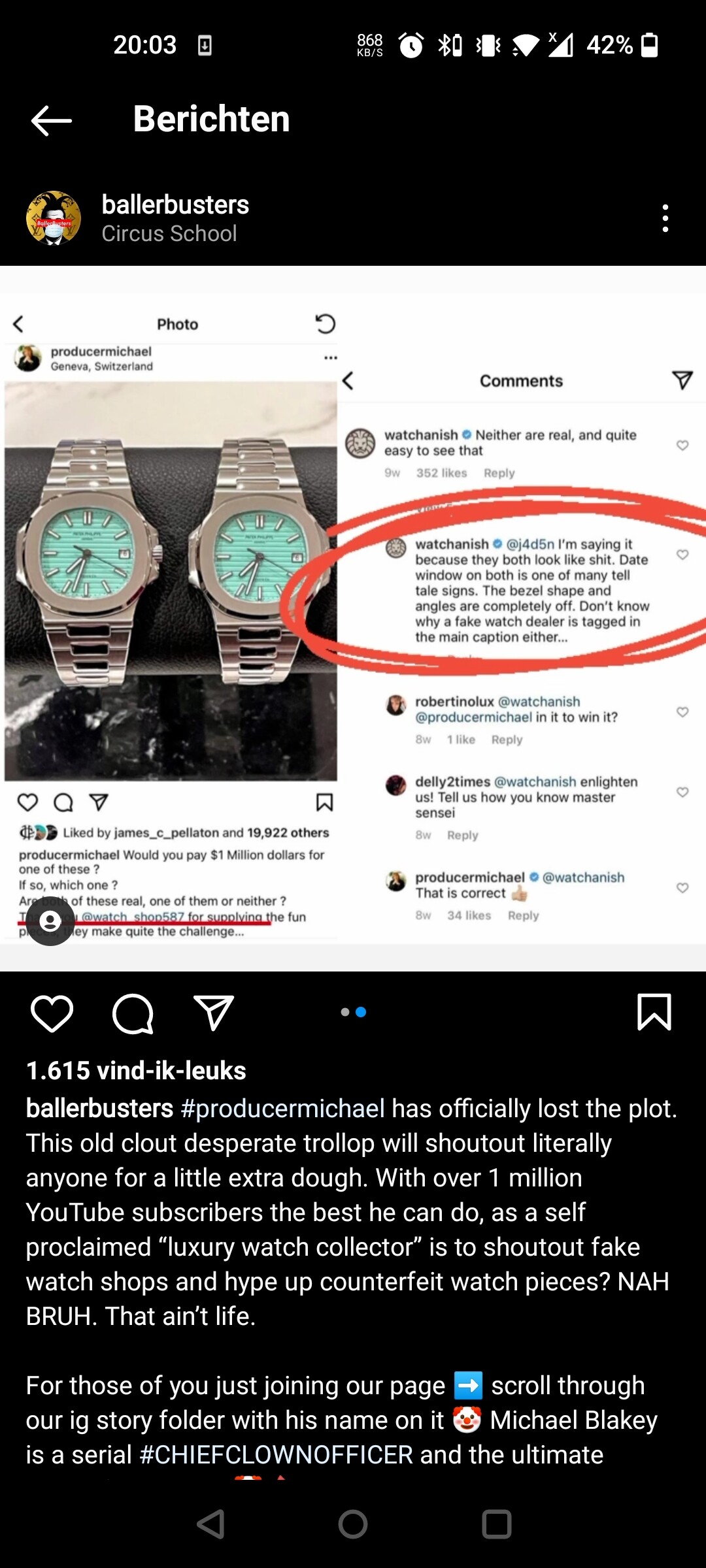Viewport: 706px width, 1568px height.
Task: Tap the alarm clock status icon
Action: [x=411, y=45]
